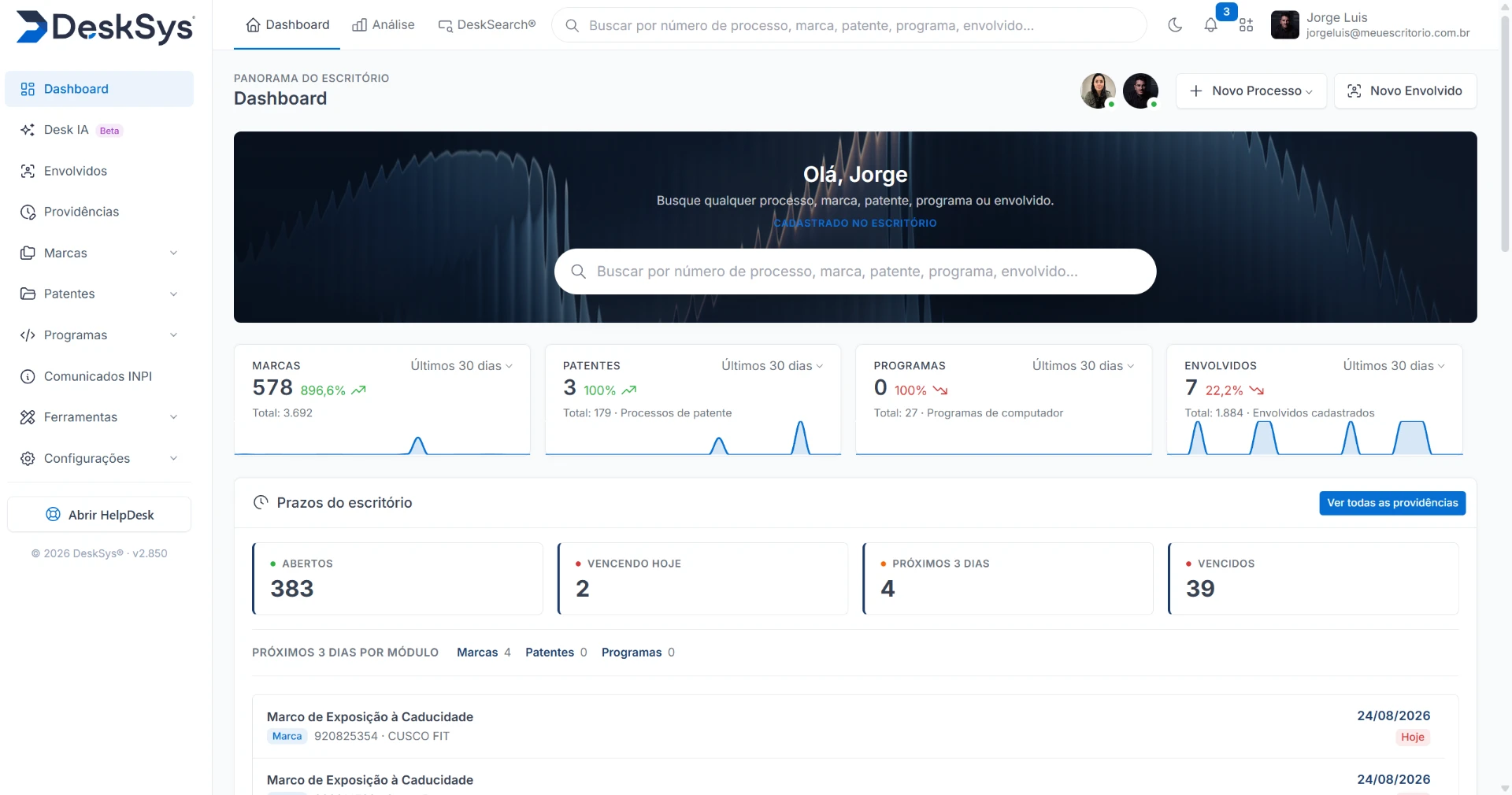Click the female user avatar
Image resolution: width=1512 pixels, height=795 pixels.
[x=1098, y=91]
